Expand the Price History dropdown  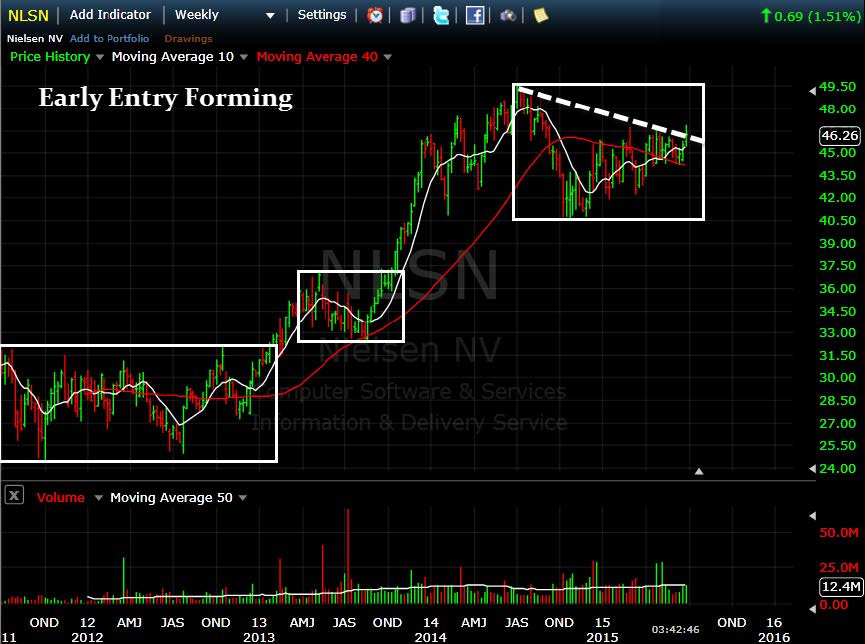[99, 57]
